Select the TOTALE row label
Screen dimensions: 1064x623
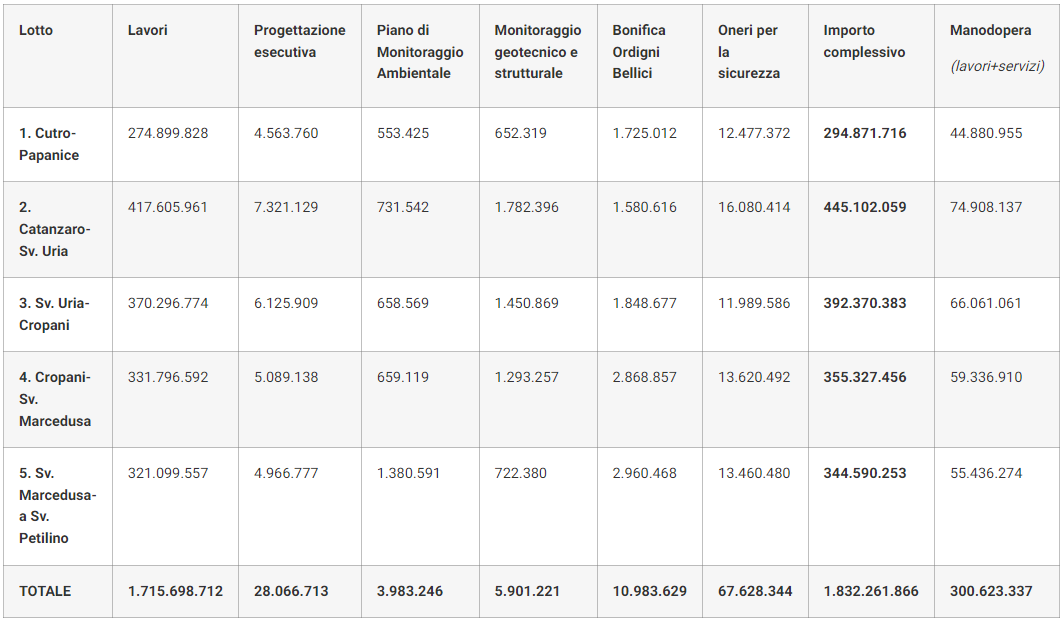(45, 591)
